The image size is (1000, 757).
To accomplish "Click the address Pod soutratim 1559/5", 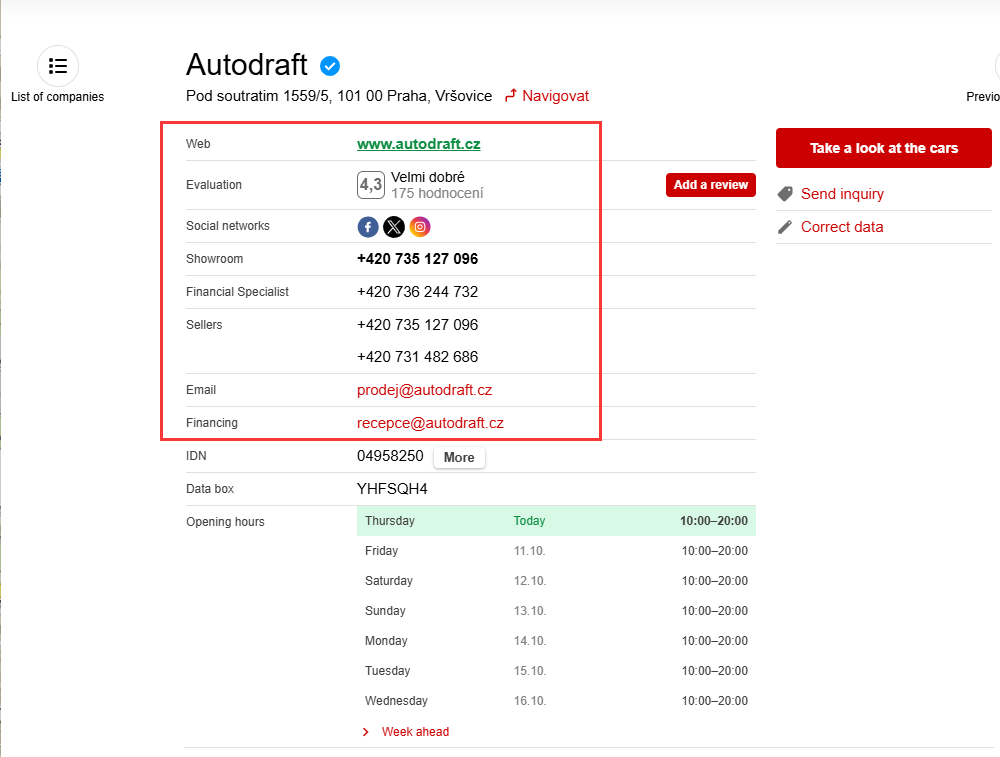I will 339,96.
